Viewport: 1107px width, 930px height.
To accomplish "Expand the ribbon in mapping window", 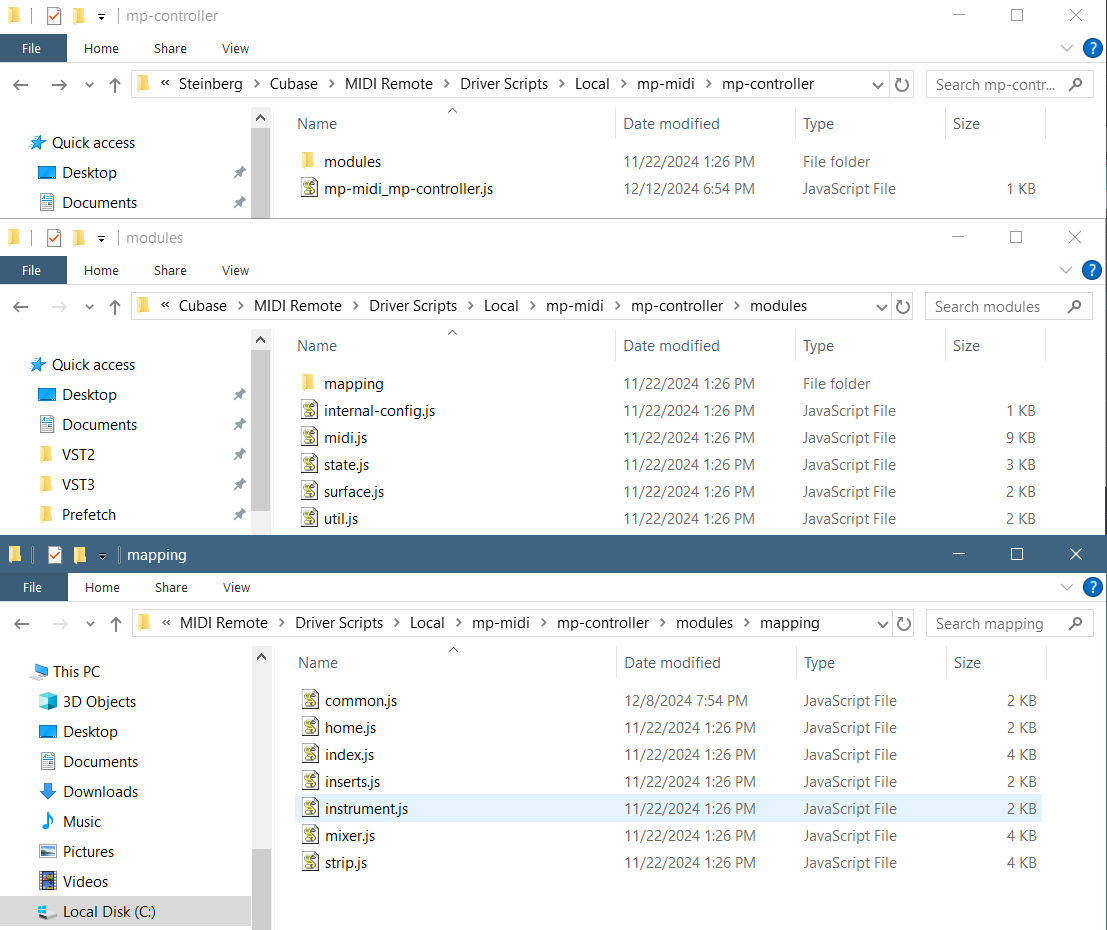I will point(1067,587).
